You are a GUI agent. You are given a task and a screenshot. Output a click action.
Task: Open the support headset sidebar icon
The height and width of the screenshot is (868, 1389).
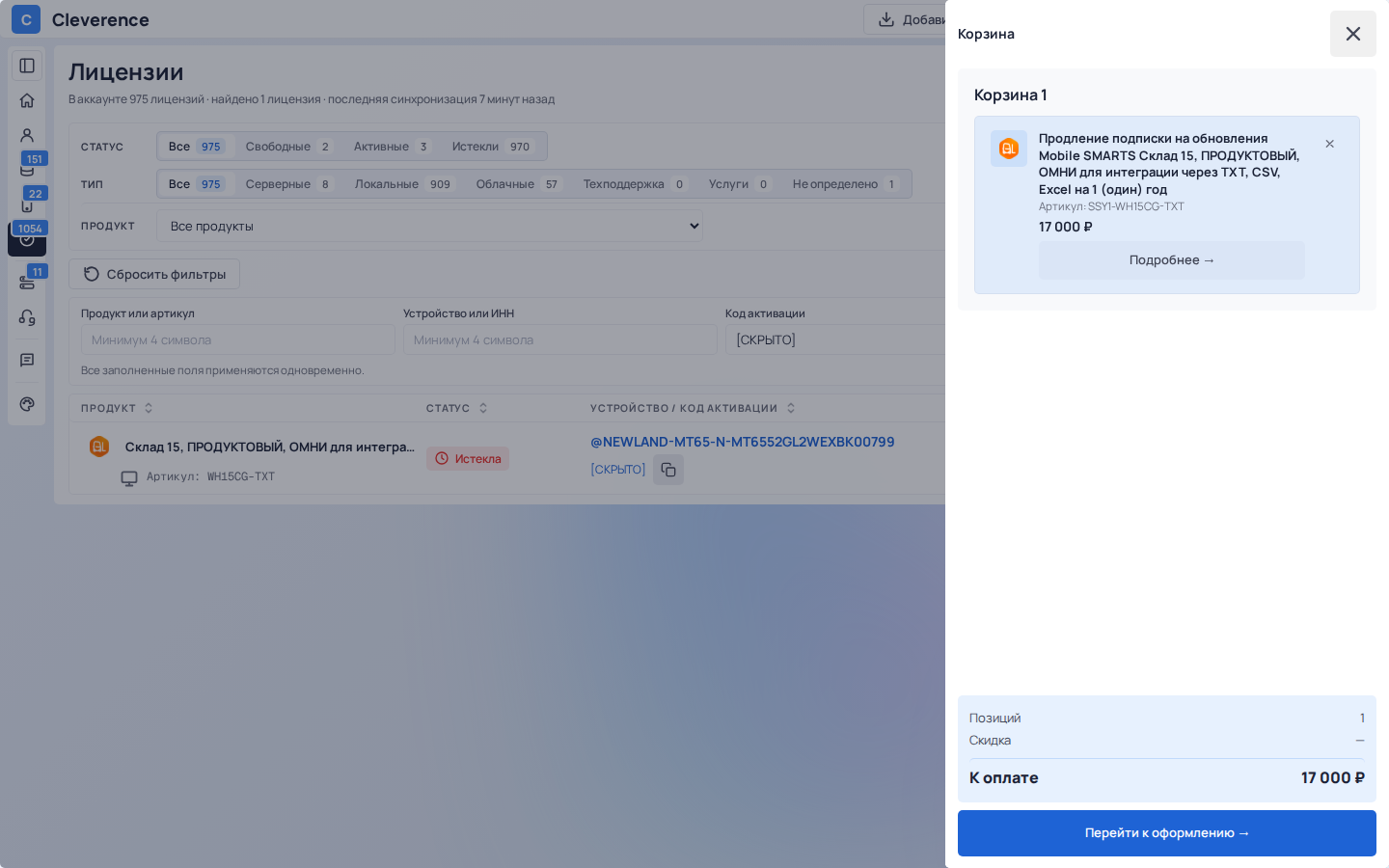coord(27,317)
